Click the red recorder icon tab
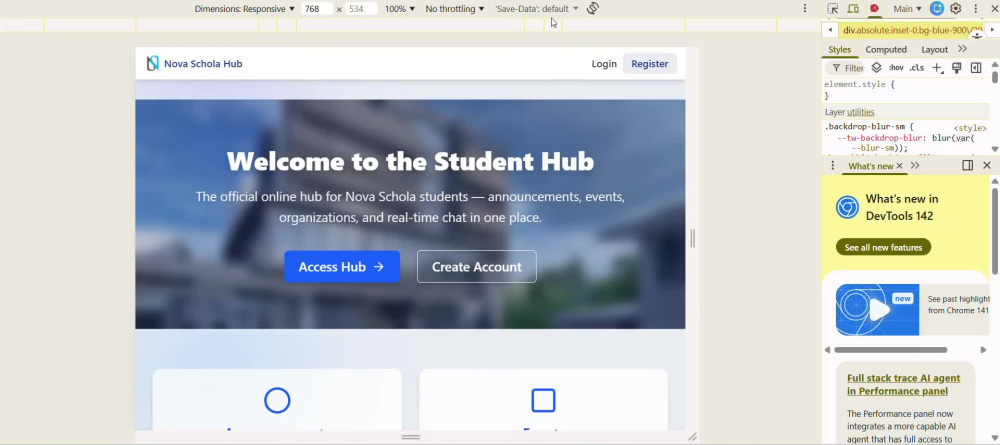 [x=874, y=9]
